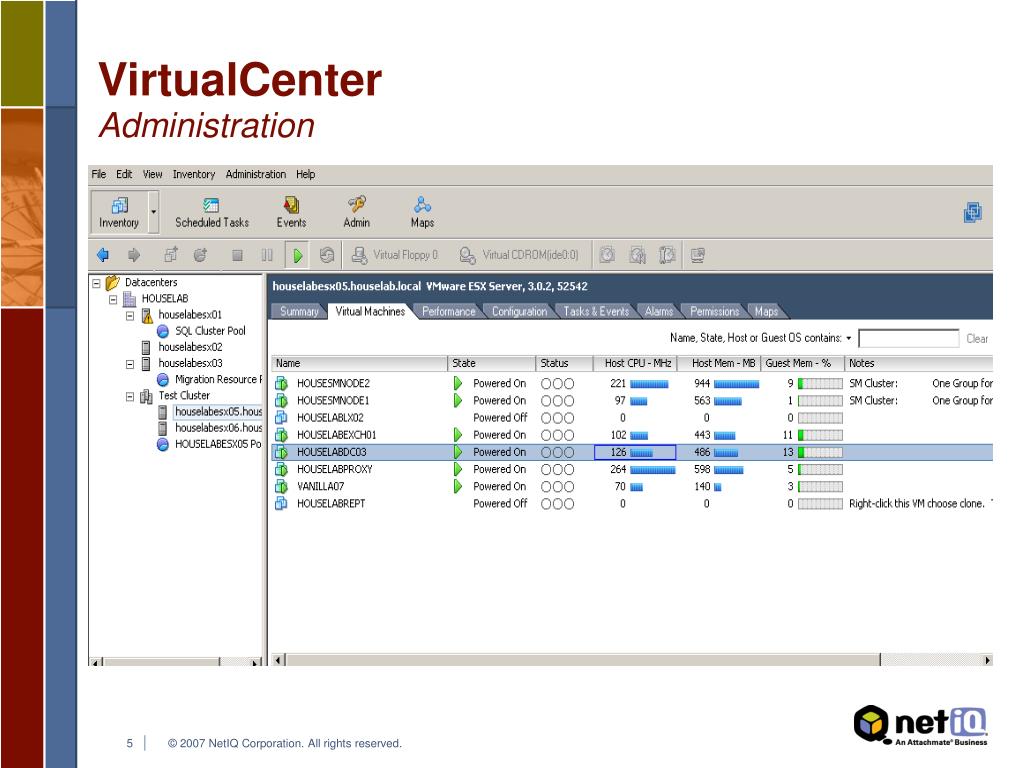This screenshot has width=1024, height=768.
Task: Click the Suspend (pause) icon
Action: [267, 255]
